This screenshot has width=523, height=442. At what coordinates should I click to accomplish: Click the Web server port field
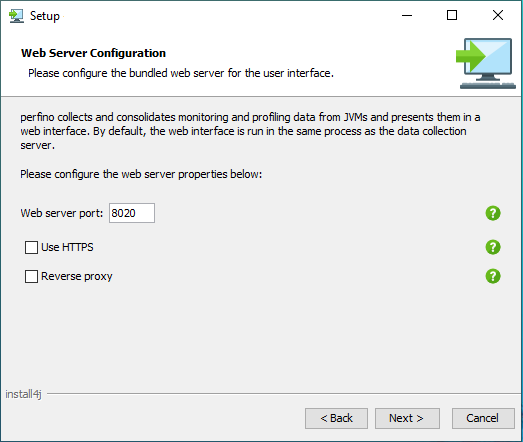click(132, 213)
